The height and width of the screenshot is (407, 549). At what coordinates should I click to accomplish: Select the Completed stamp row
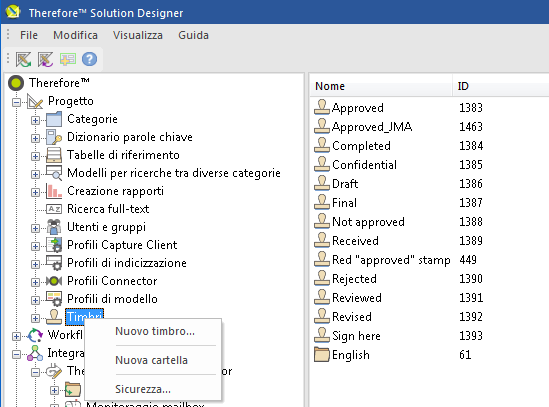[361, 145]
